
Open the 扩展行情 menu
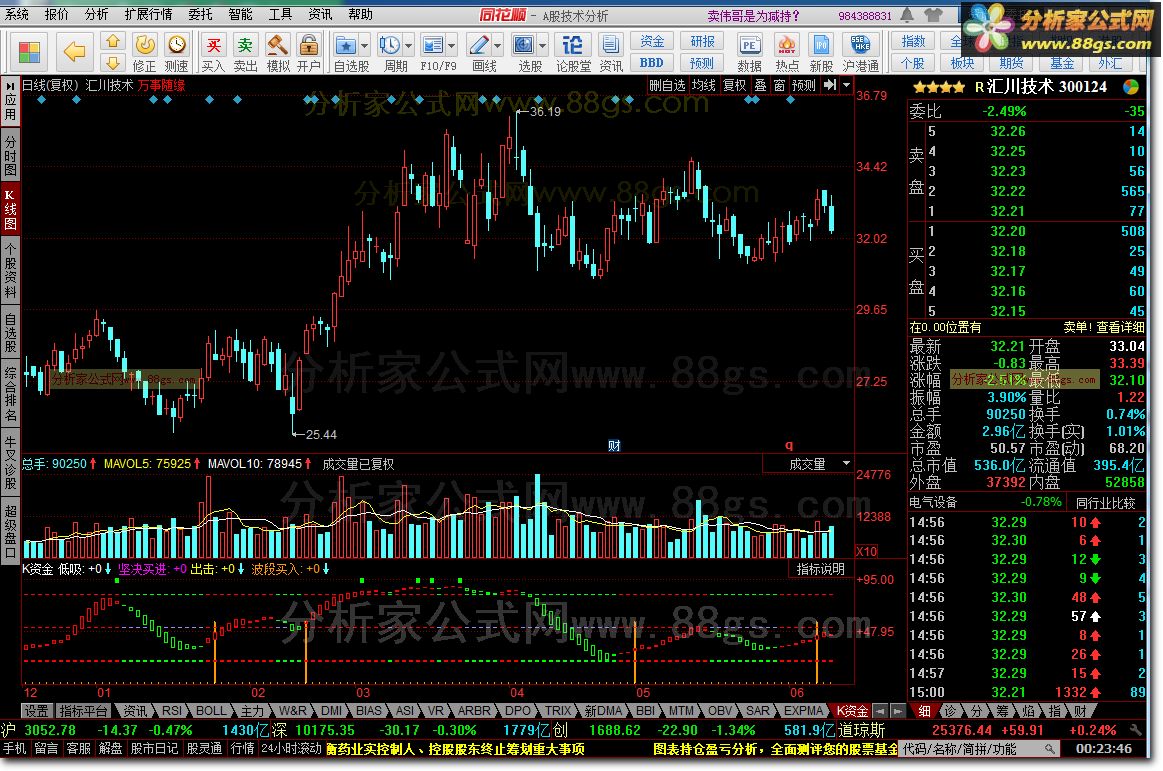[148, 15]
